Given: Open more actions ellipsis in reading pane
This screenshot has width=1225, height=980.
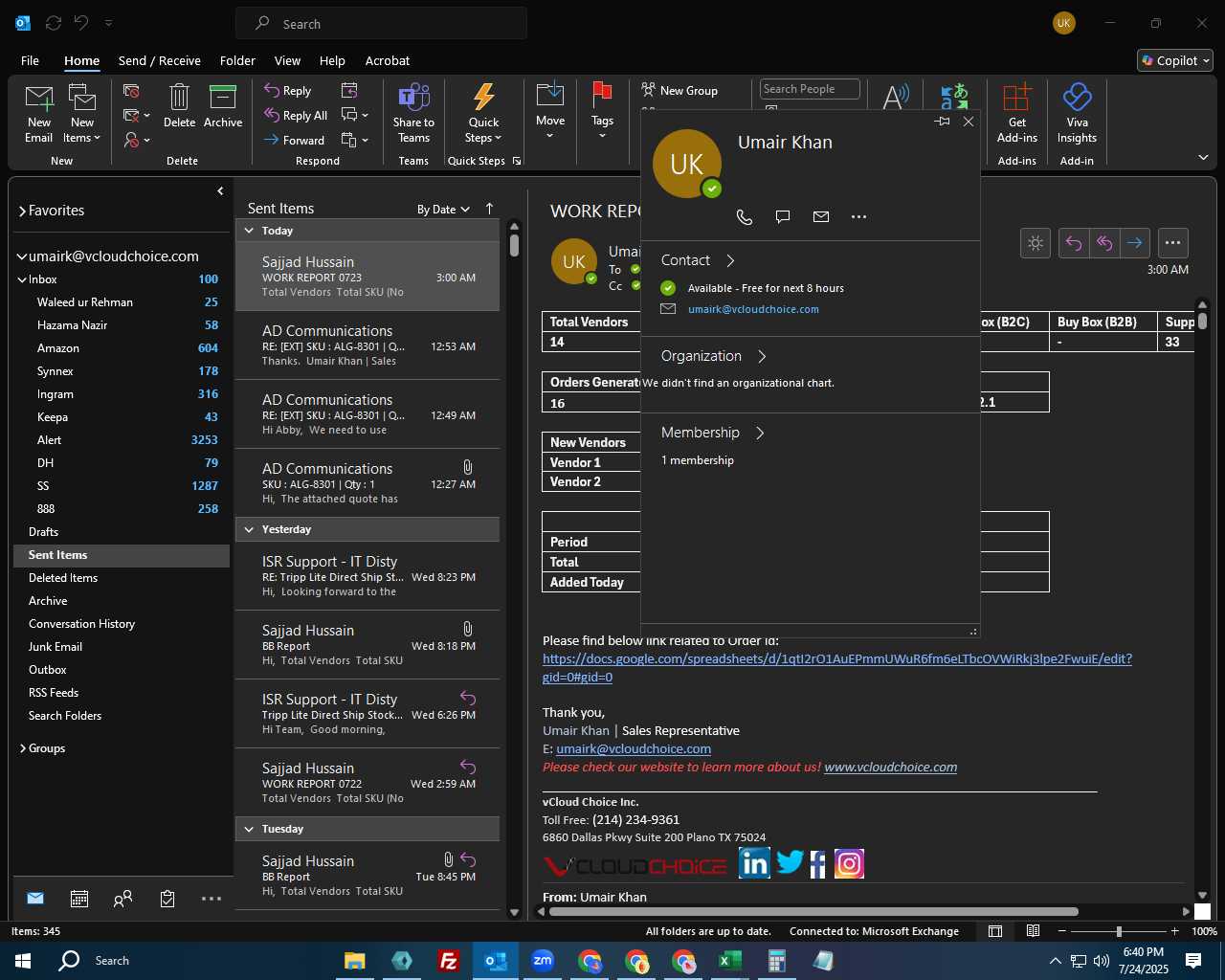Looking at the screenshot, I should 1173,243.
